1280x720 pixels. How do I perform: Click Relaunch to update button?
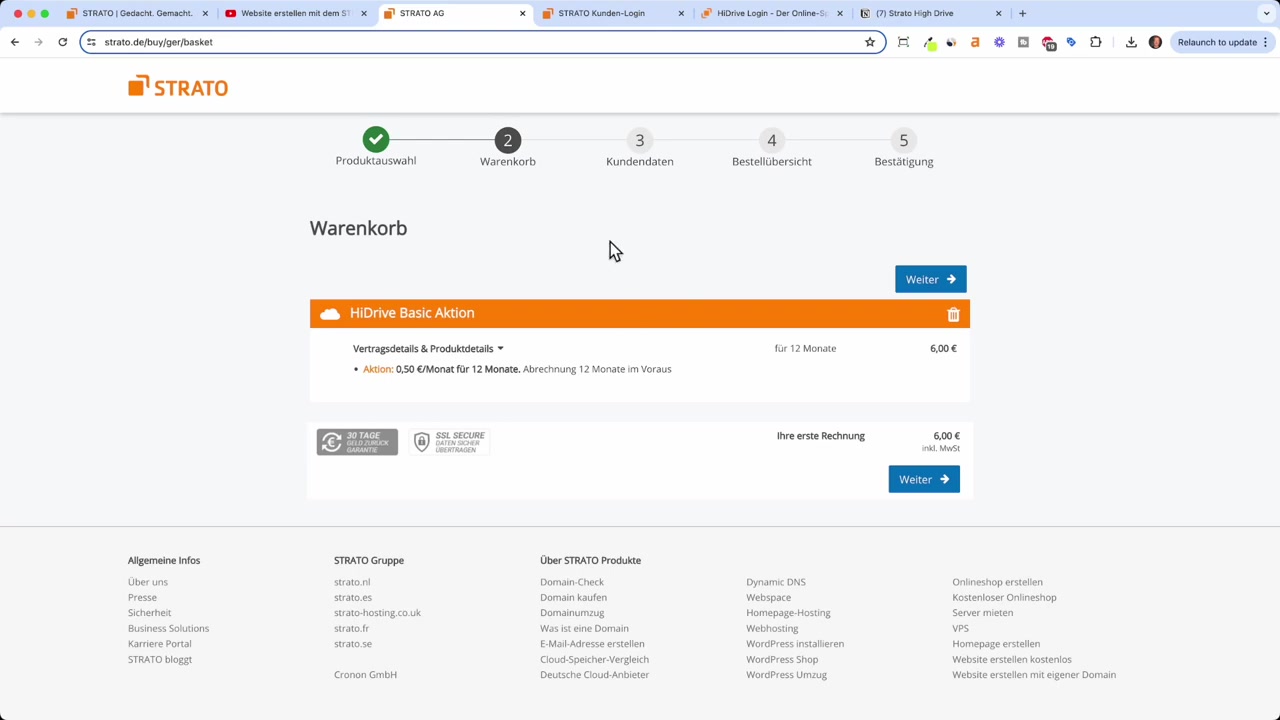(1223, 42)
